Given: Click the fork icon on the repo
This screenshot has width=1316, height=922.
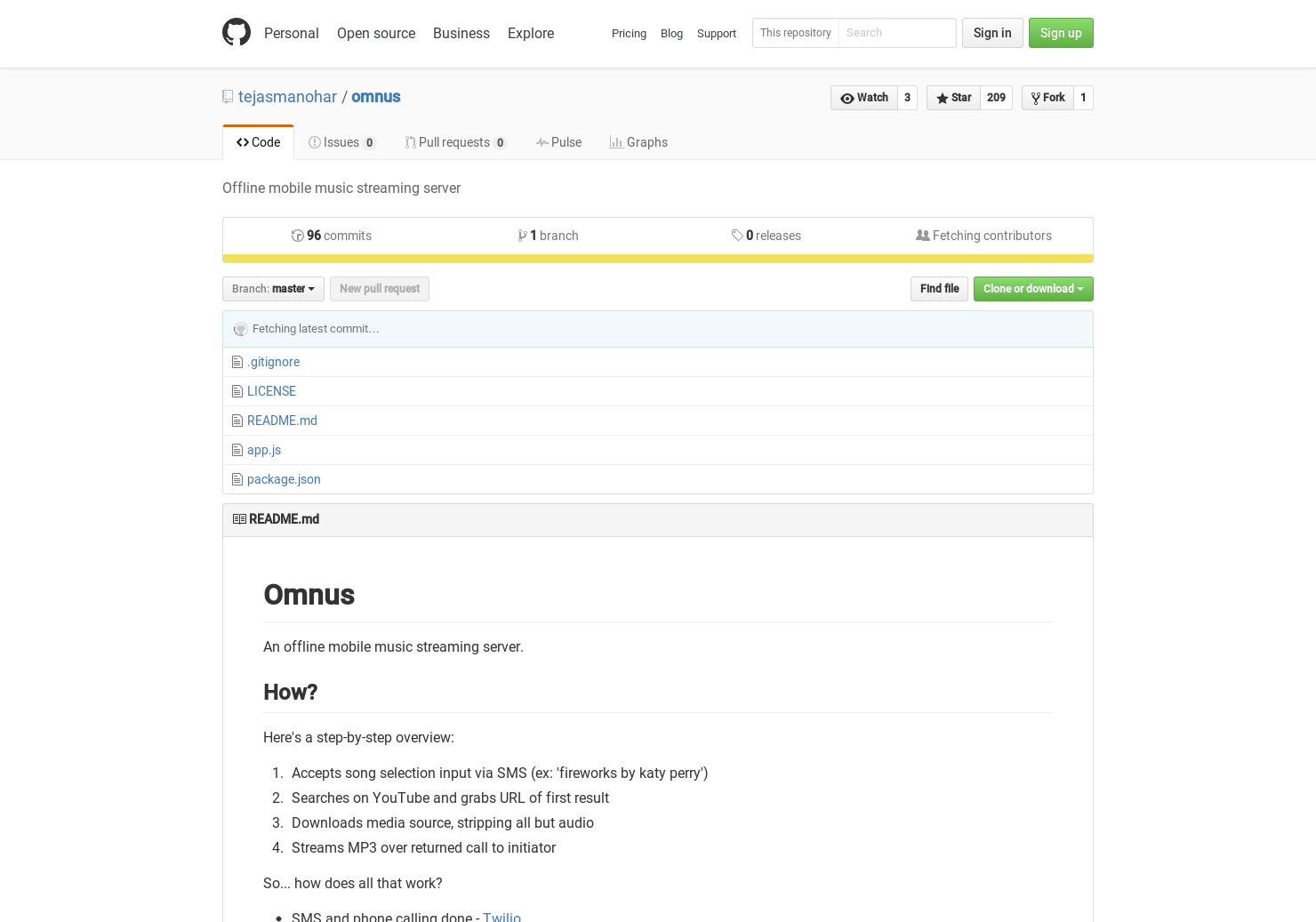Looking at the screenshot, I should pyautogui.click(x=1035, y=98).
